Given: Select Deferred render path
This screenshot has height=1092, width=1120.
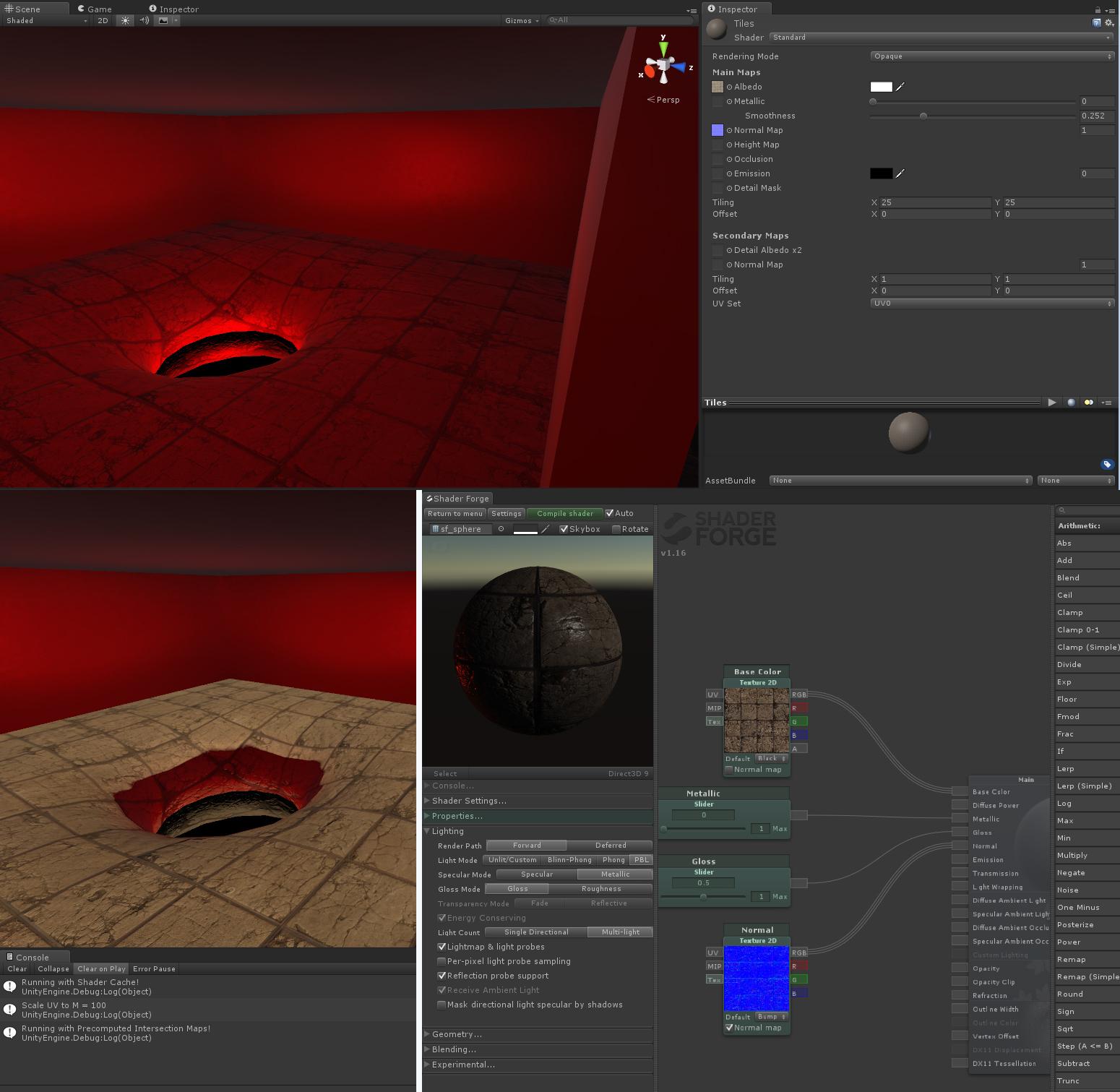Looking at the screenshot, I should (x=610, y=846).
